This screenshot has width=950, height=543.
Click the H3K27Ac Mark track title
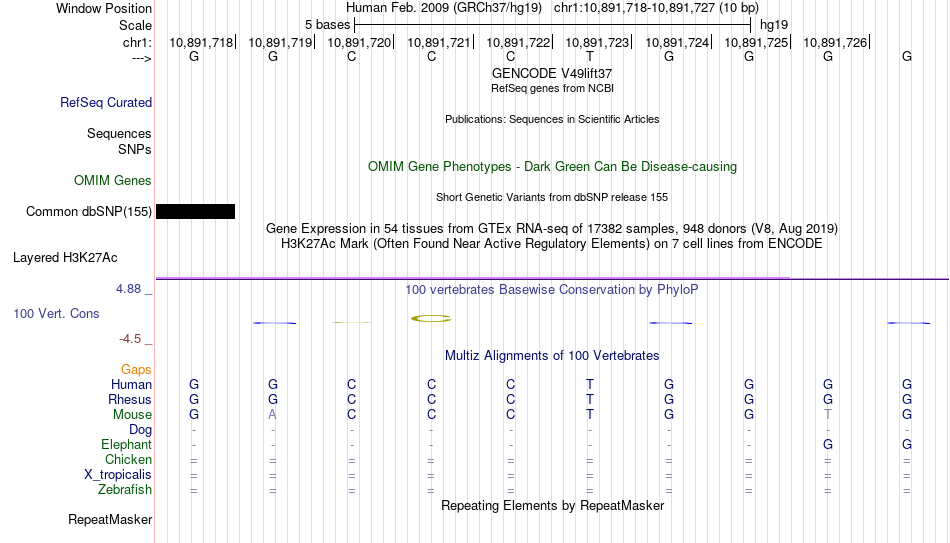click(552, 244)
